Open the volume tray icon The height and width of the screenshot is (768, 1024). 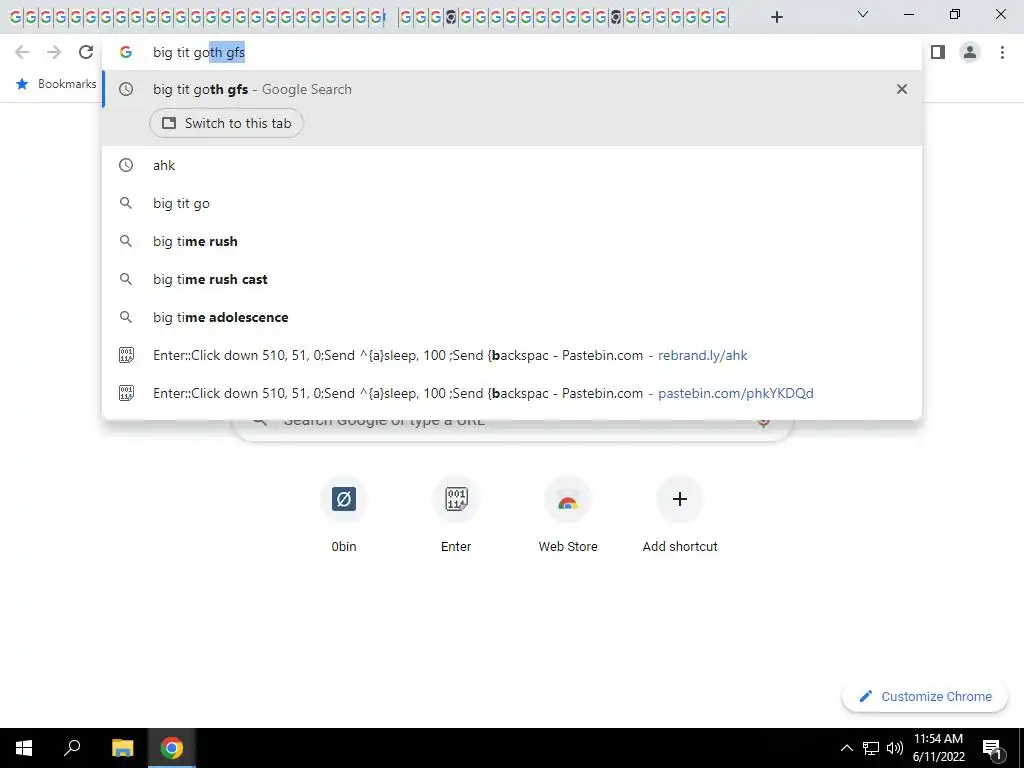click(x=895, y=748)
